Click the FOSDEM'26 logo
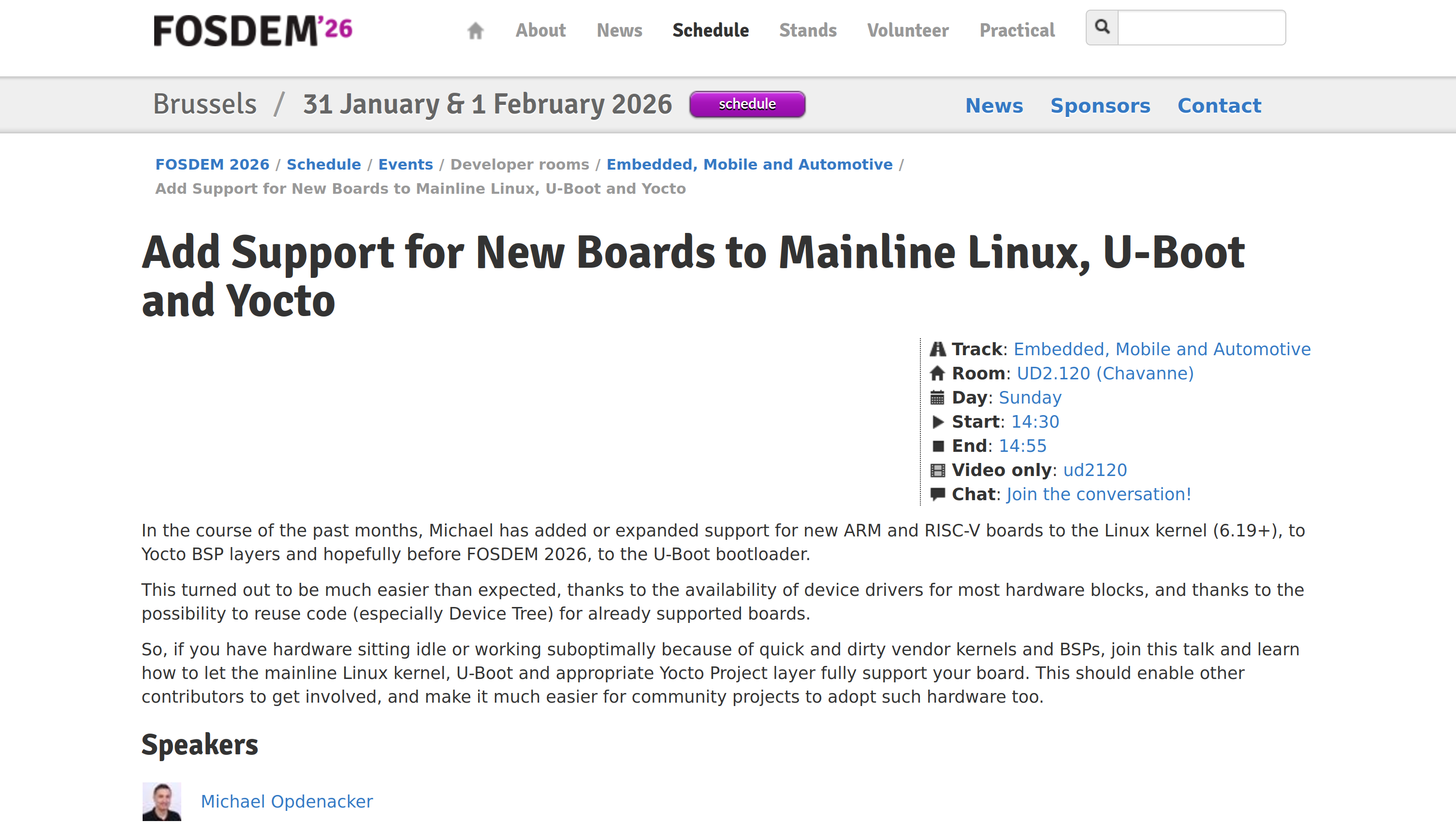 pyautogui.click(x=253, y=30)
